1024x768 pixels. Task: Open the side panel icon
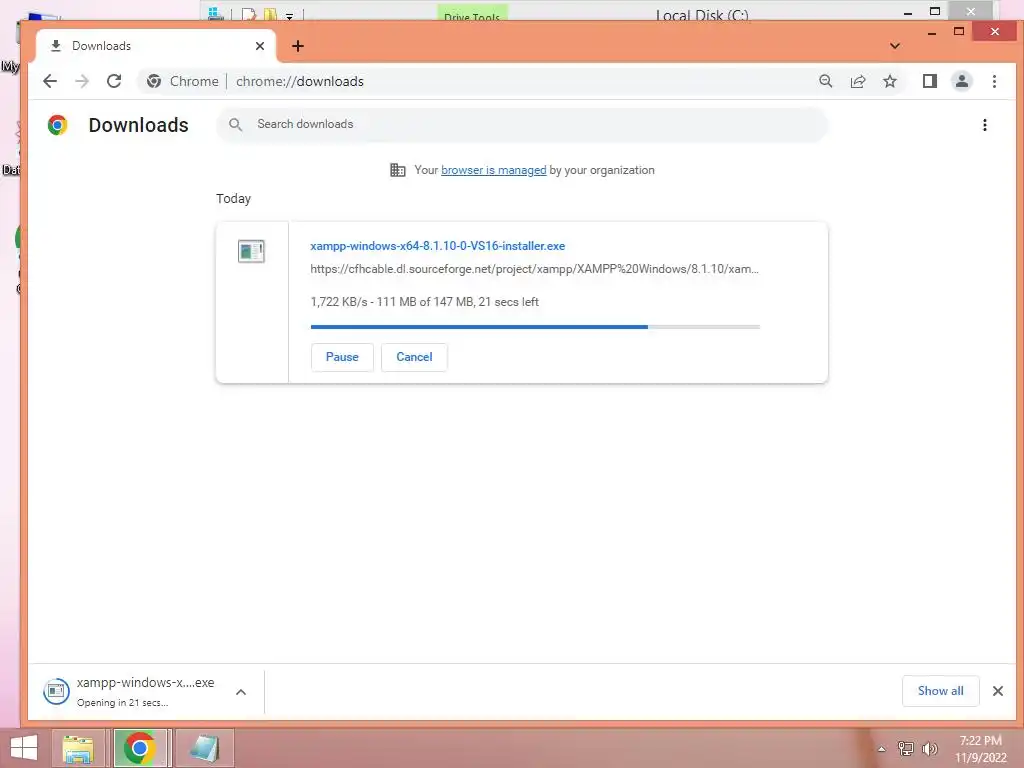click(x=929, y=81)
